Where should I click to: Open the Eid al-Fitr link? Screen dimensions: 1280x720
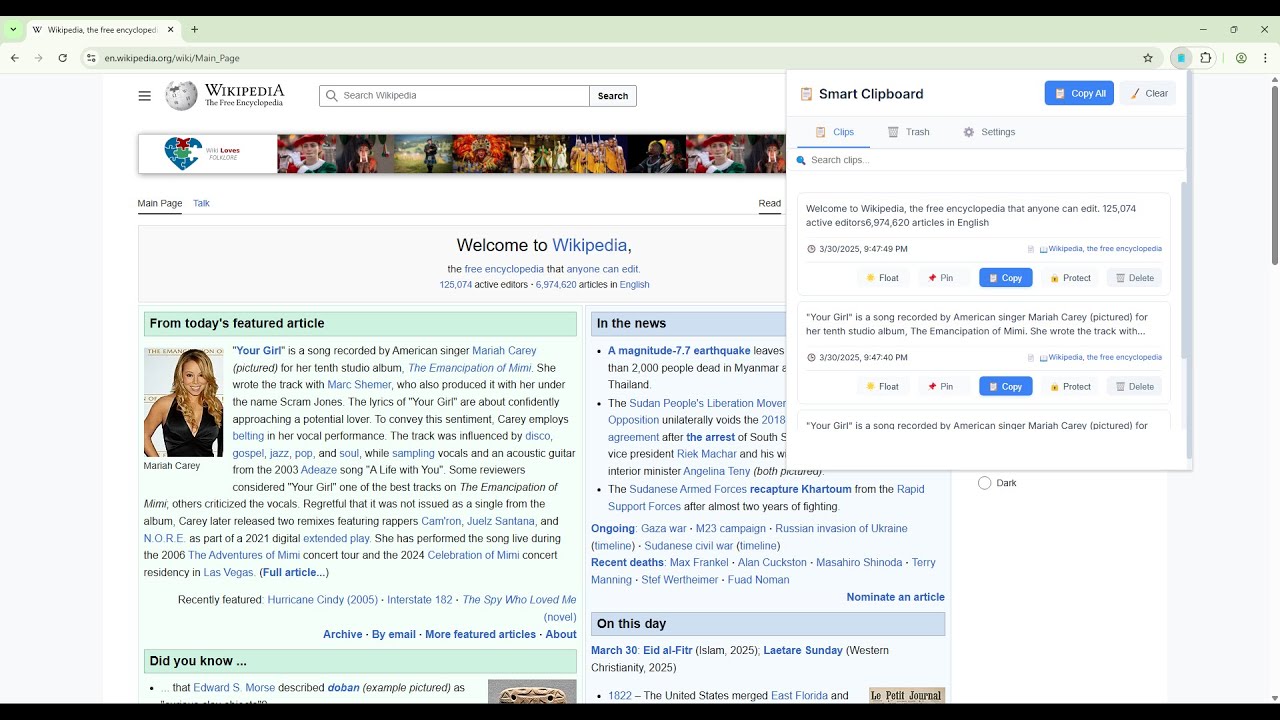[668, 651]
